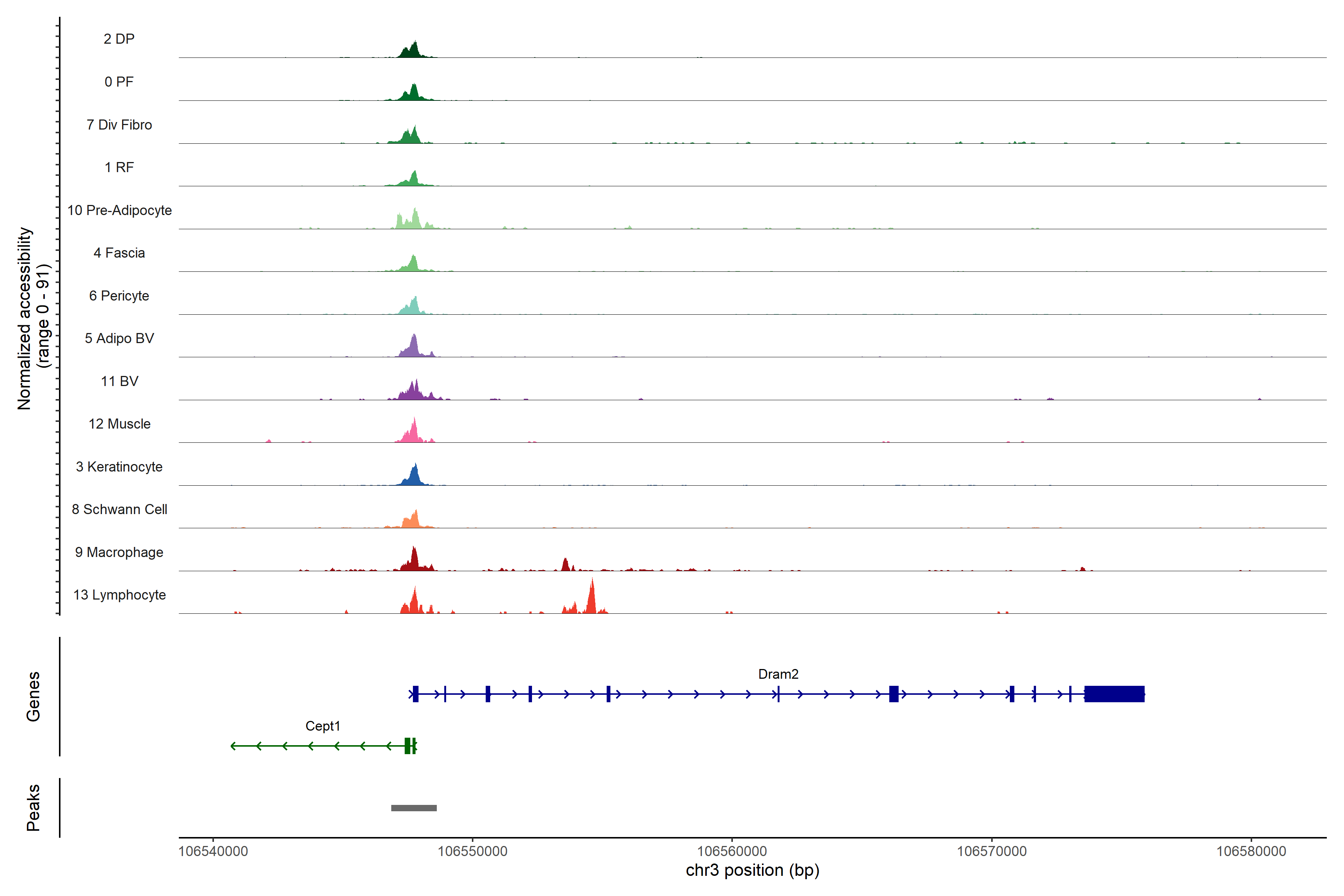1344x896 pixels.
Task: Click the gray peak bar in Peaks track
Action: click(414, 808)
